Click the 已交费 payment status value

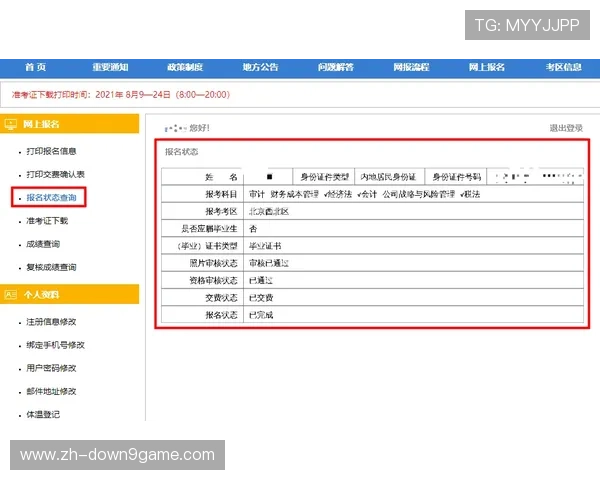pos(261,298)
